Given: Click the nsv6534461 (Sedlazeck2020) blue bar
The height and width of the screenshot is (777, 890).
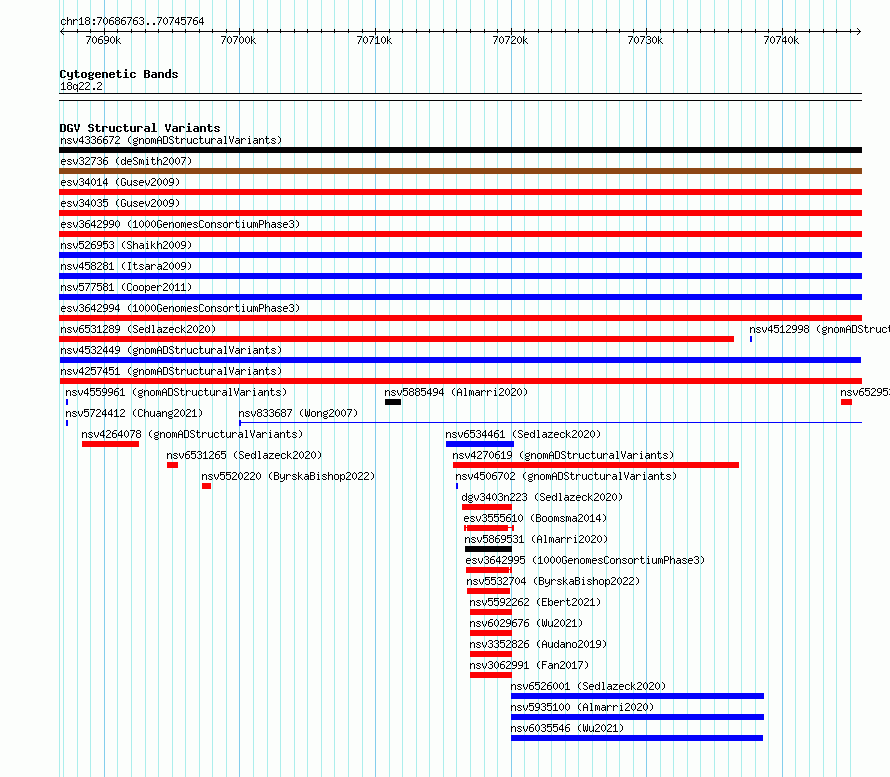Looking at the screenshot, I should pyautogui.click(x=480, y=444).
